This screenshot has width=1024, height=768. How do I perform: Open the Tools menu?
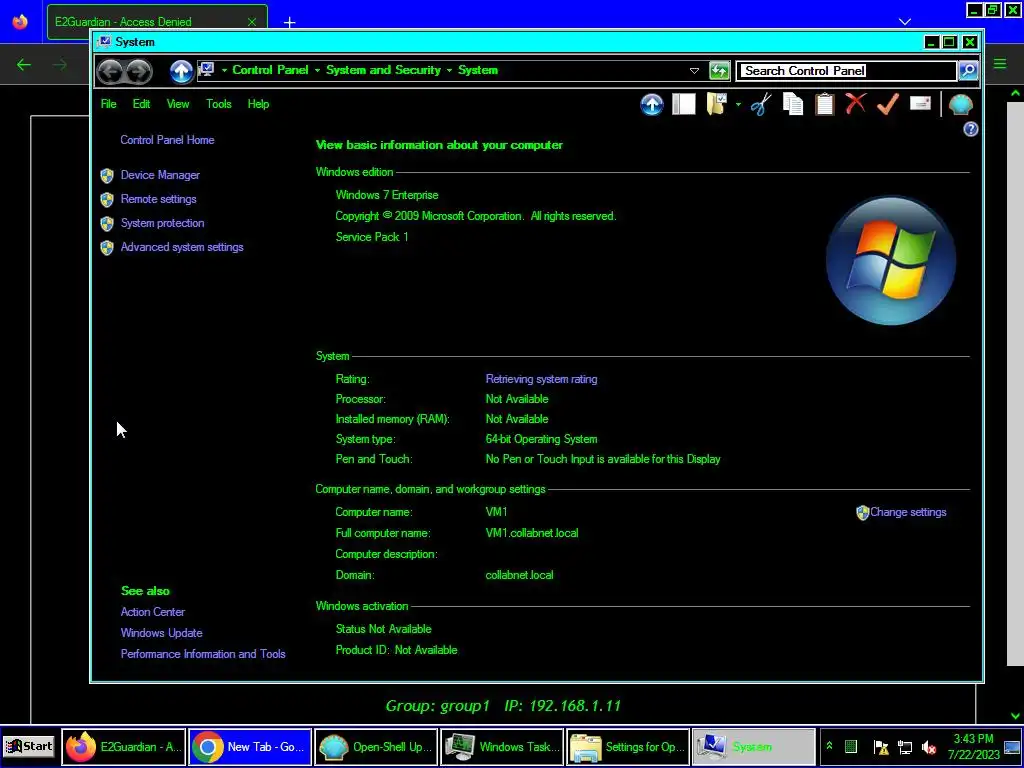[x=219, y=104]
